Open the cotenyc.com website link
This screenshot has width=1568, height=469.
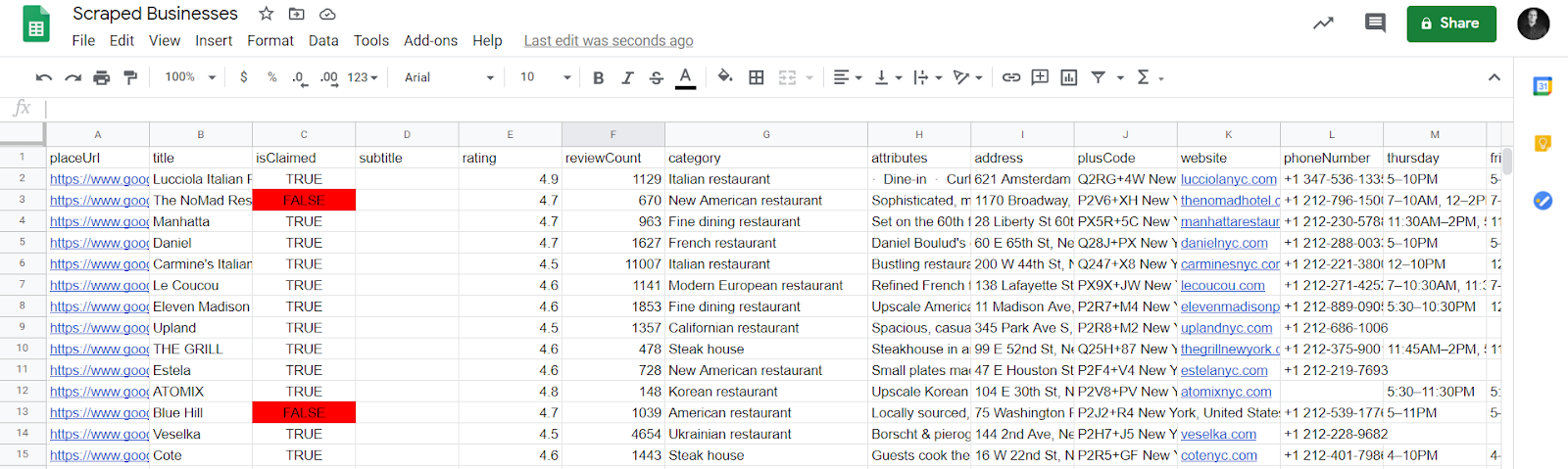[1219, 455]
